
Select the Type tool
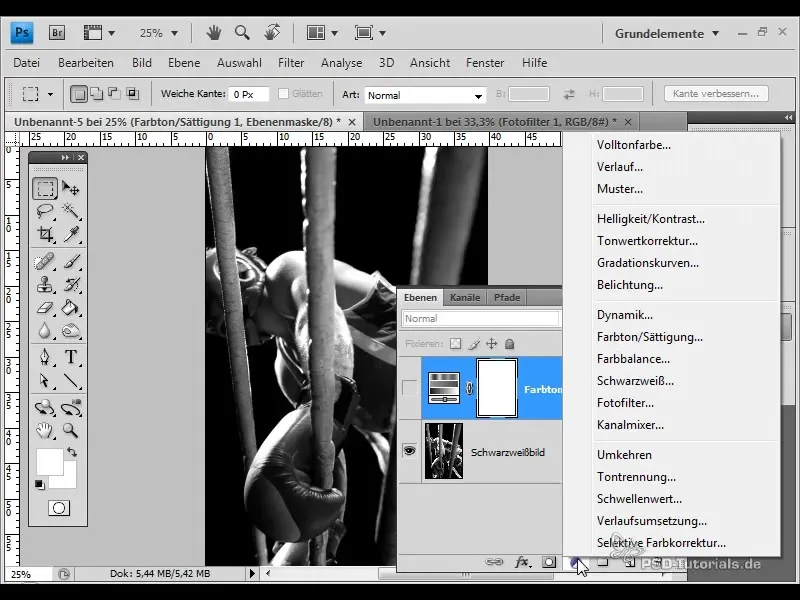[x=70, y=357]
